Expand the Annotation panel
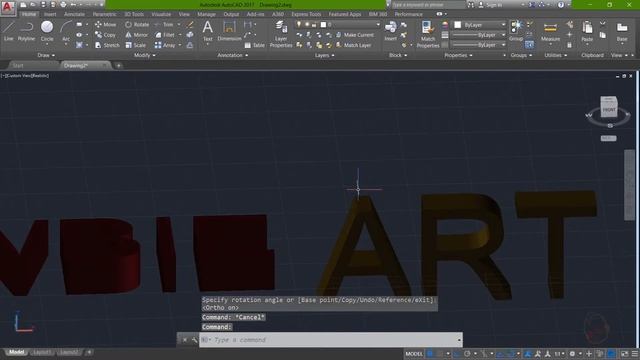This screenshot has width=640, height=360. click(x=232, y=55)
